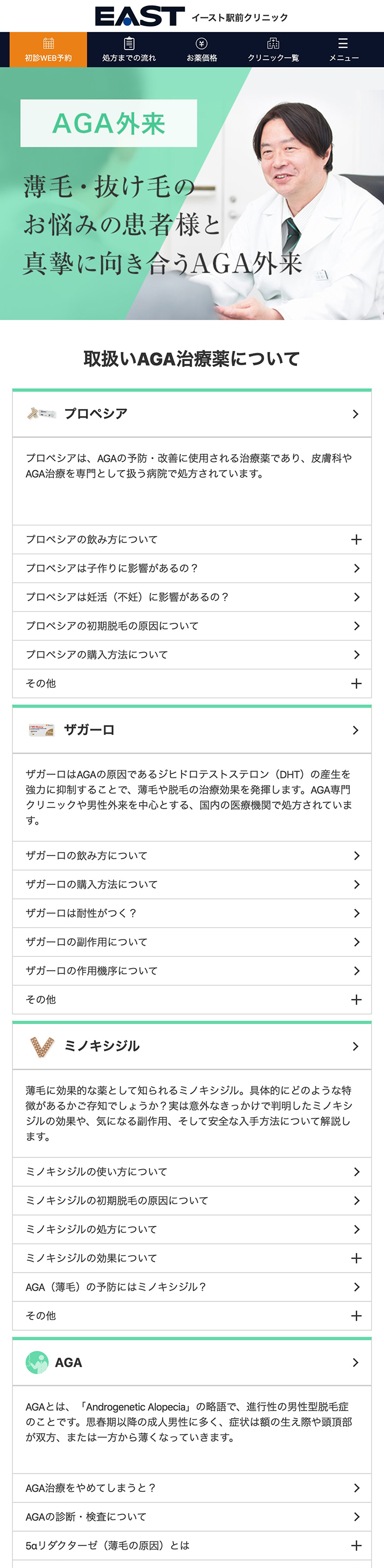The width and height of the screenshot is (384, 1568).
Task: Click the ザガーロ medicine box image
Action: tap(42, 730)
